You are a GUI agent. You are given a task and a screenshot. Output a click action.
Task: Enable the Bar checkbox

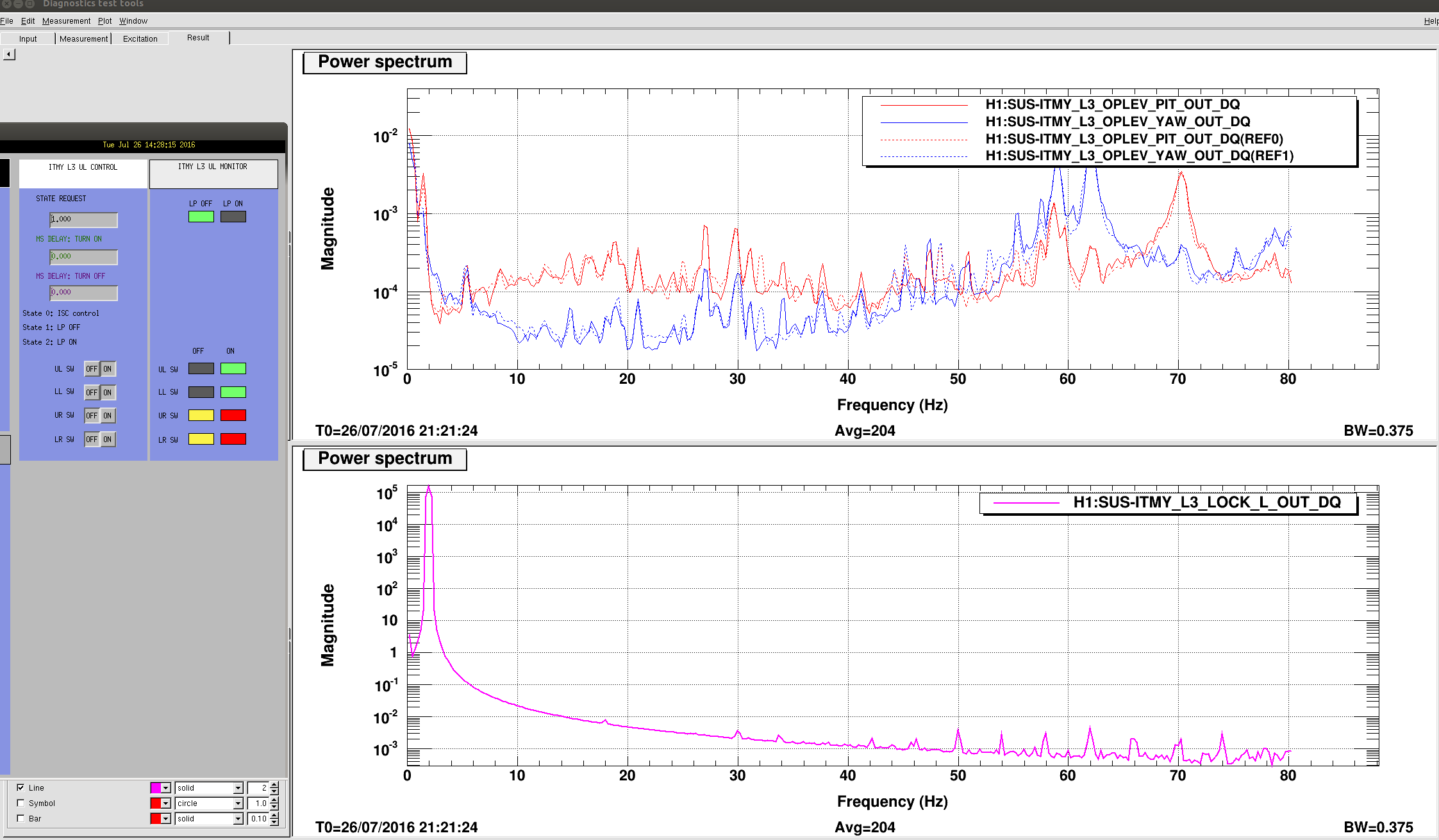[x=21, y=818]
